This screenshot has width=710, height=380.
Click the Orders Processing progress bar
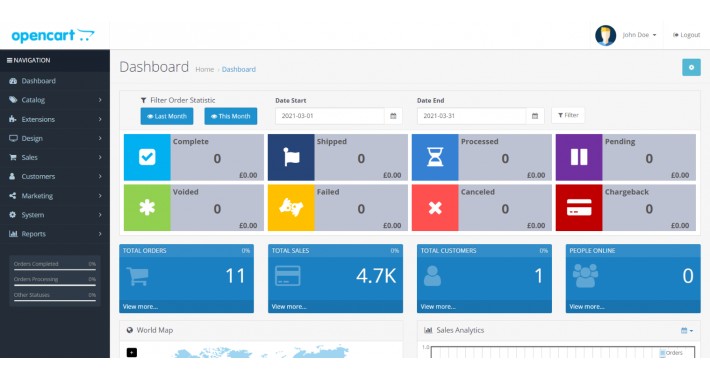tap(55, 285)
